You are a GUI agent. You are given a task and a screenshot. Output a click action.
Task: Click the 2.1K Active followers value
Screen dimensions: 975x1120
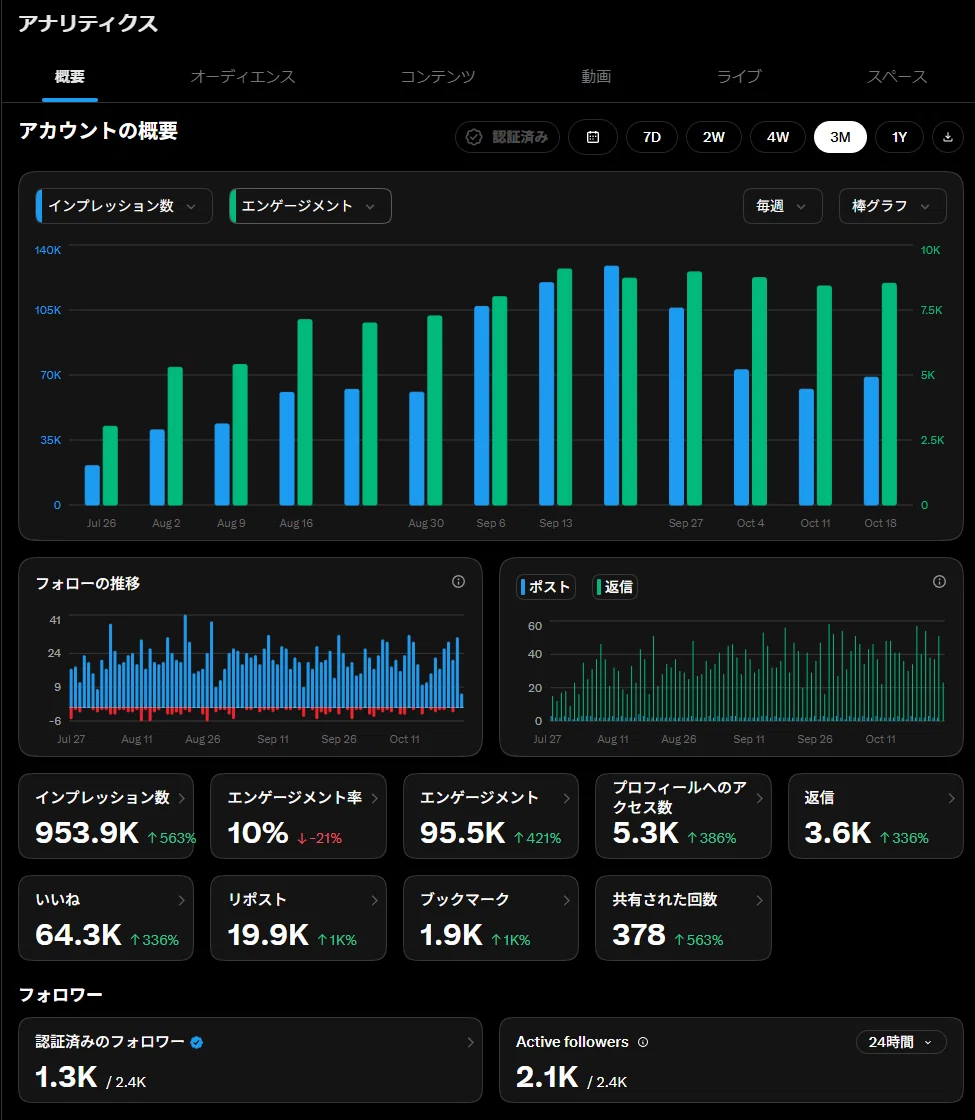[x=547, y=1077]
